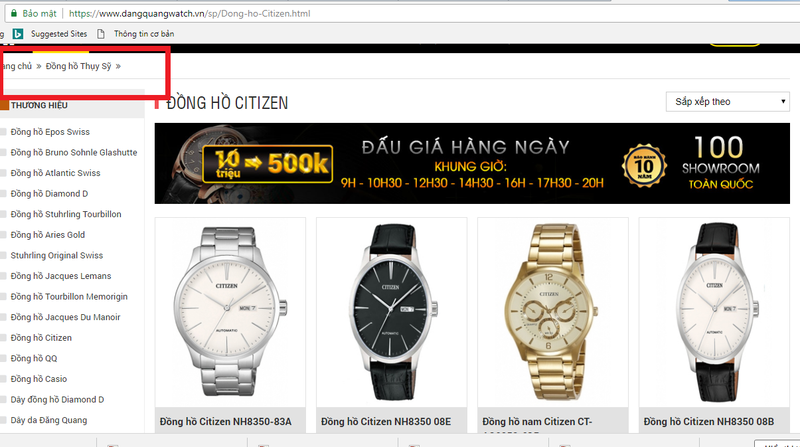
Task: Open the Đồng hồ Citizen NH8350-83A title
Action: coord(226,421)
